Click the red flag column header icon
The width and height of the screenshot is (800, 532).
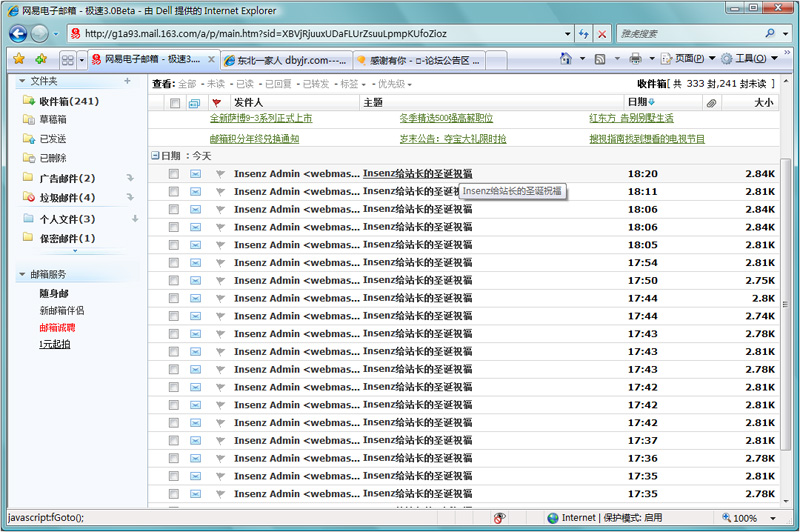pos(217,103)
